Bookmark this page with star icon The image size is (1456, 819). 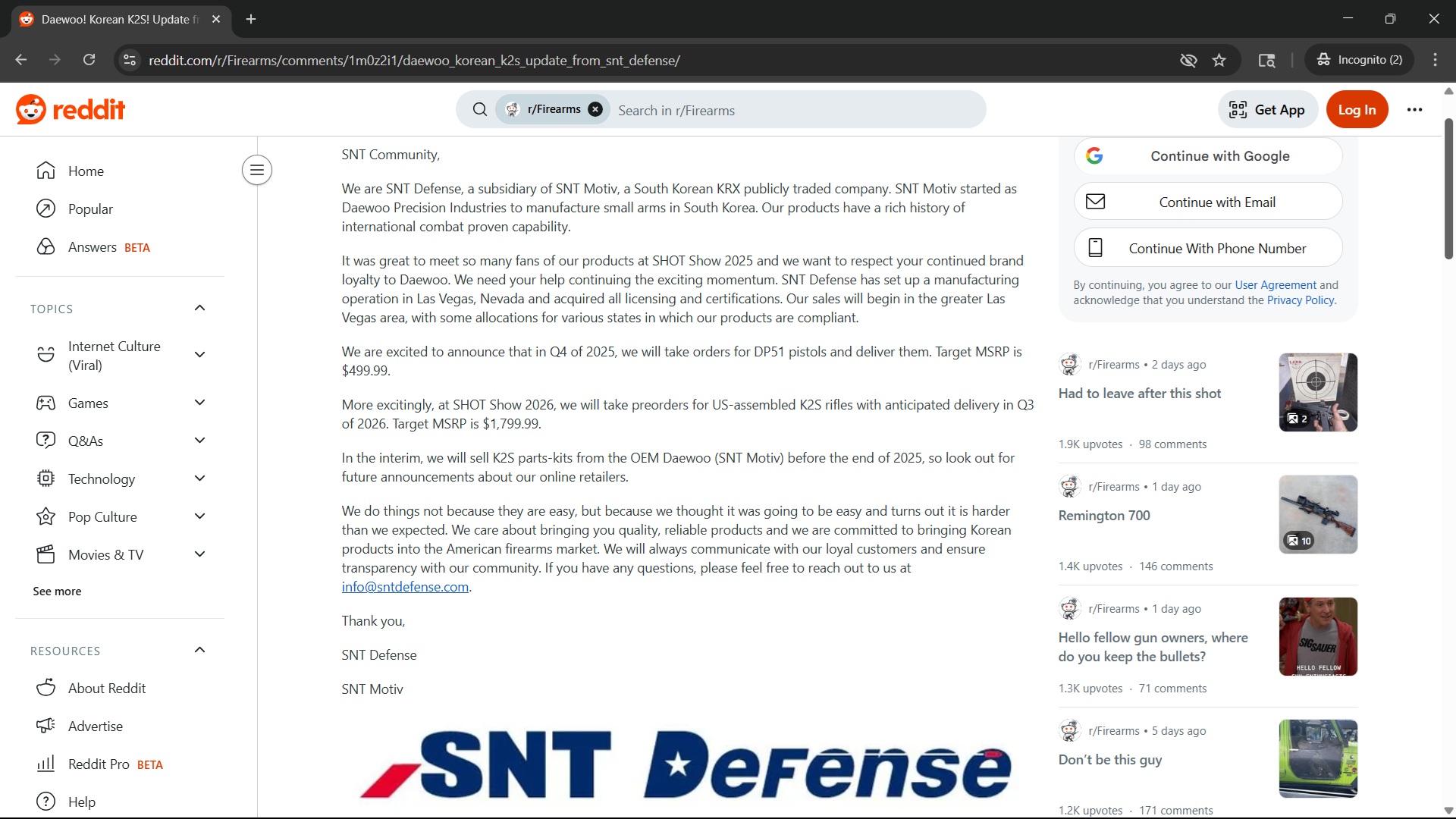(x=1219, y=60)
